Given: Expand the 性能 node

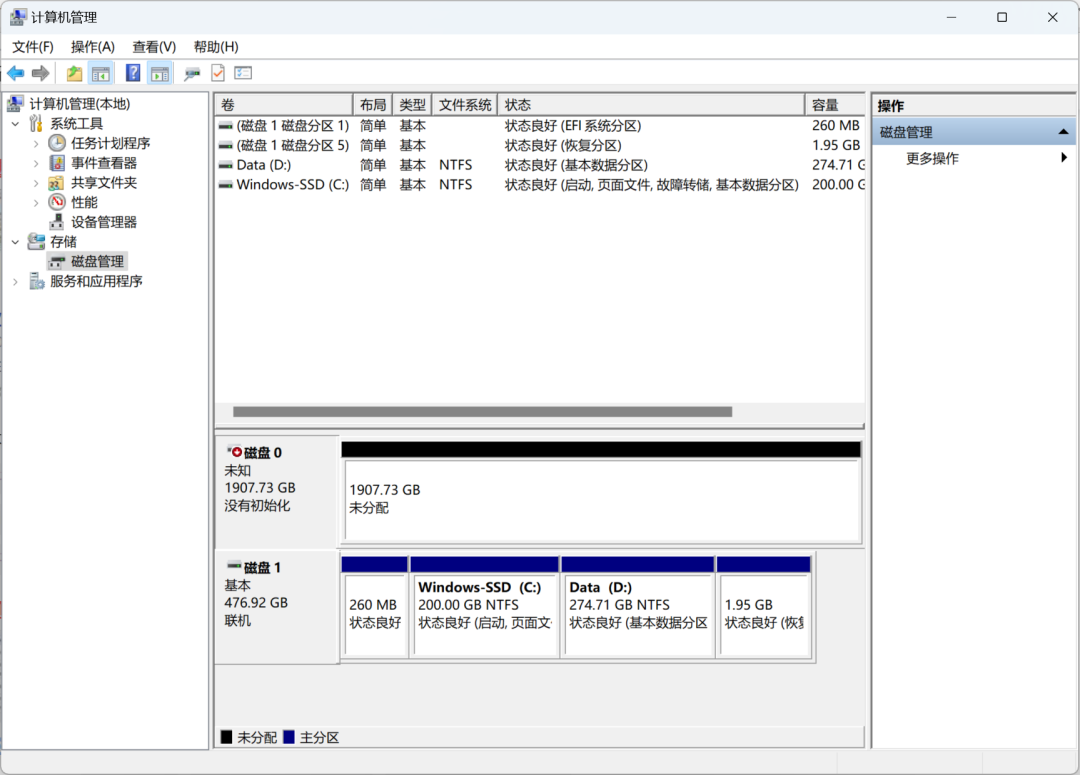Looking at the screenshot, I should tap(37, 203).
